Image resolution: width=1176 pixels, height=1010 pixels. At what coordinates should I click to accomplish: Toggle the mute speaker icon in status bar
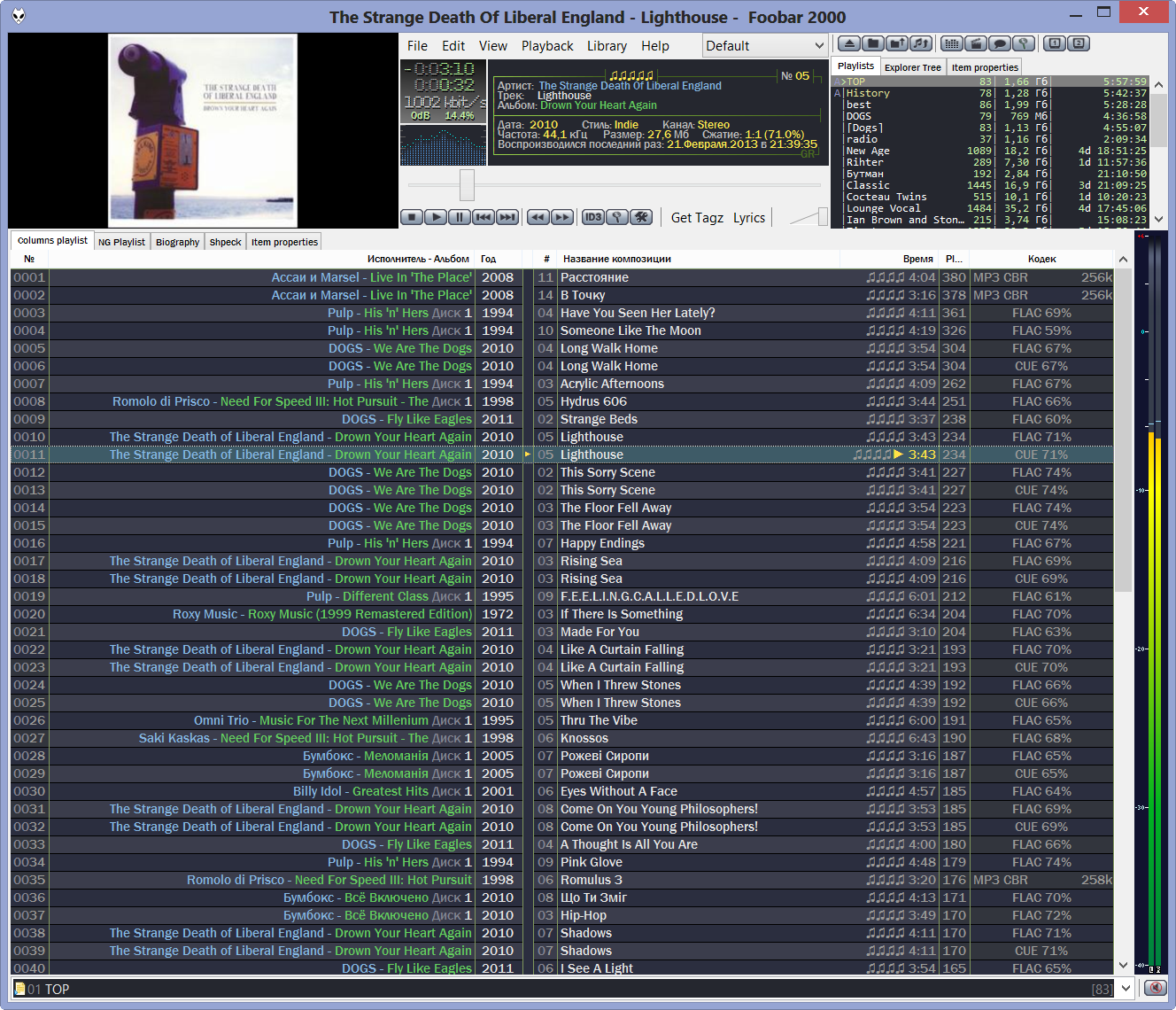[x=1155, y=988]
